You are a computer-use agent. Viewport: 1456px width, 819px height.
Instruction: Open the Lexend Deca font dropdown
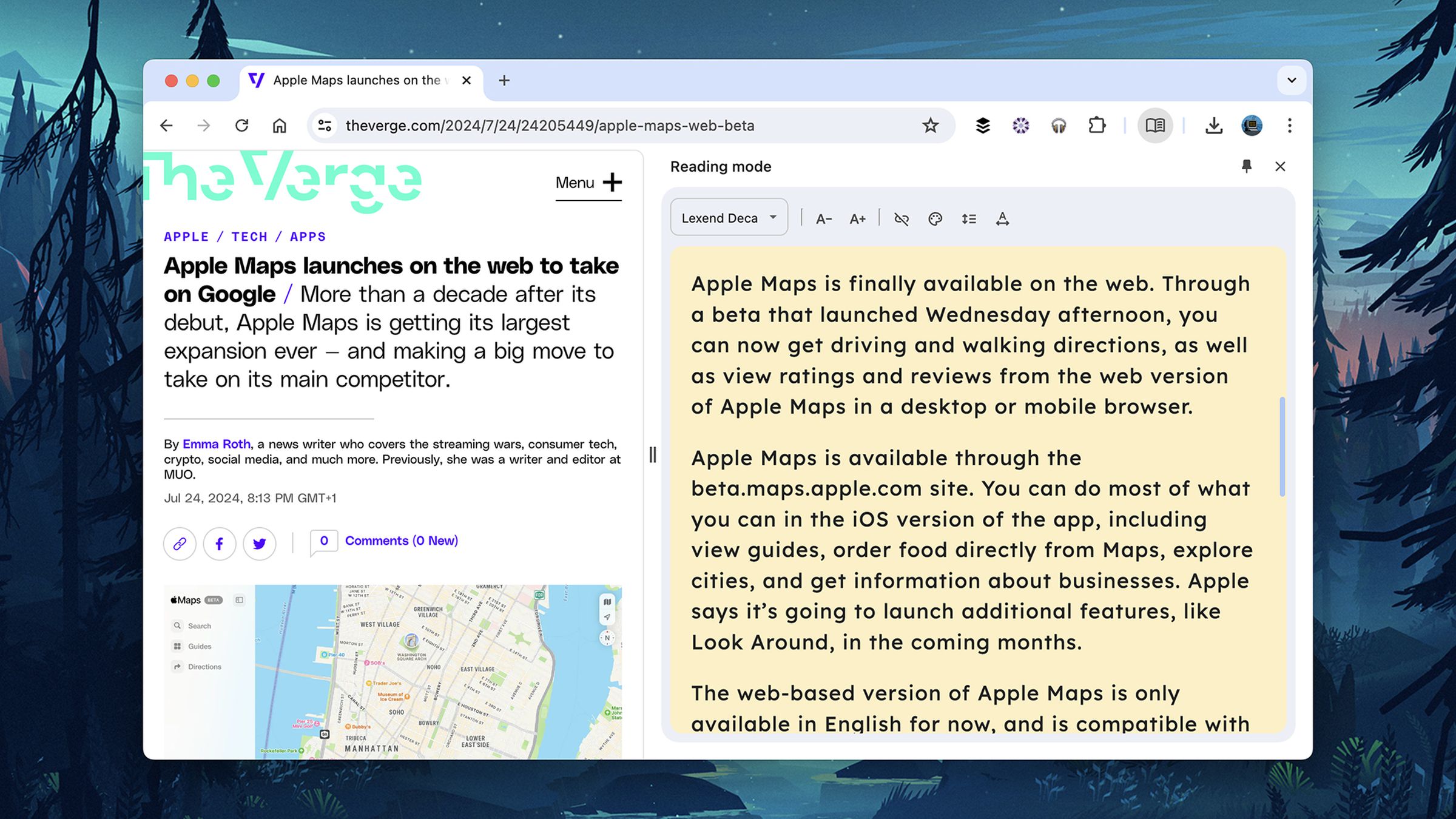pos(728,217)
